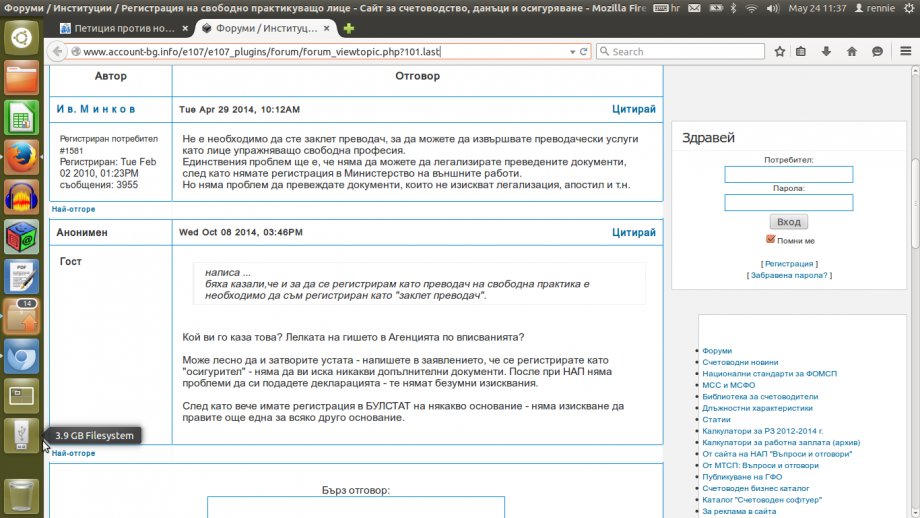
Task: Open mail envelope indicator in top panel
Action: (x=694, y=8)
